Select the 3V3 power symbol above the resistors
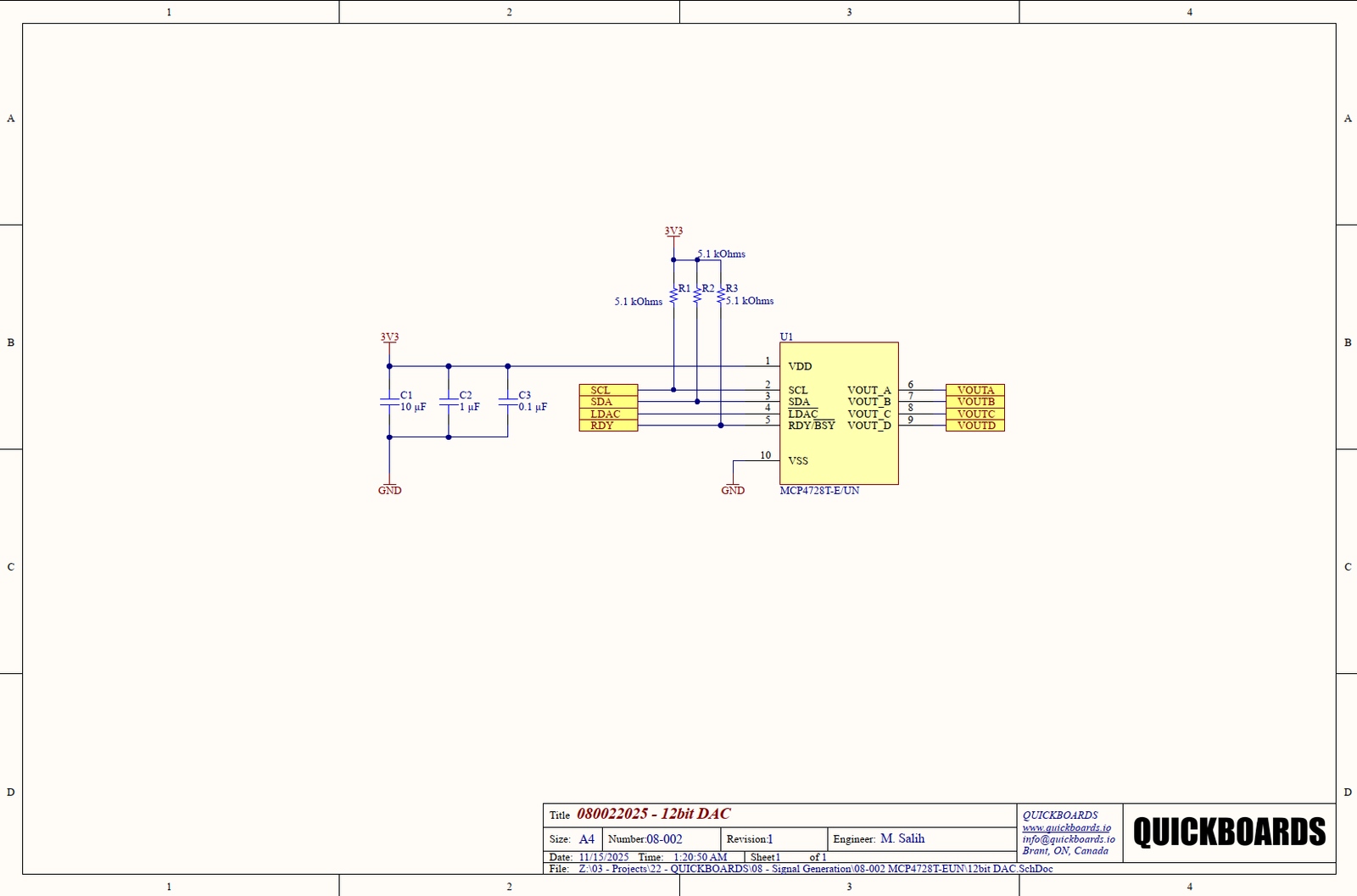This screenshot has width=1357, height=896. coord(673,231)
